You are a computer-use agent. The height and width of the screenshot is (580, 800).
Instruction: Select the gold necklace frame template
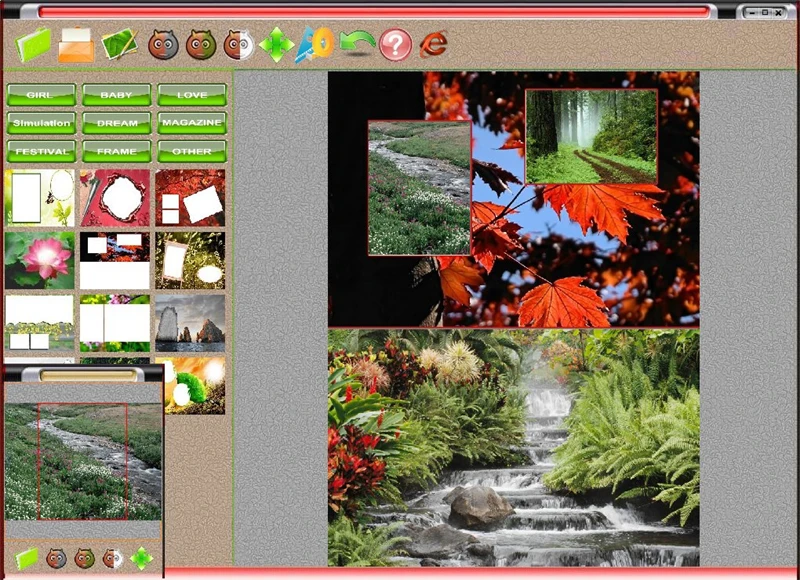38,196
